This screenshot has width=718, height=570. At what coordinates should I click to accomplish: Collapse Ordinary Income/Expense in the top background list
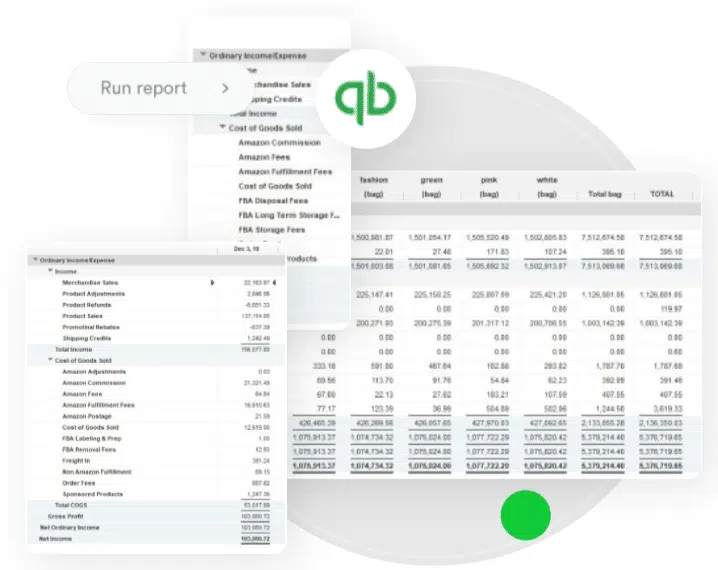click(203, 55)
